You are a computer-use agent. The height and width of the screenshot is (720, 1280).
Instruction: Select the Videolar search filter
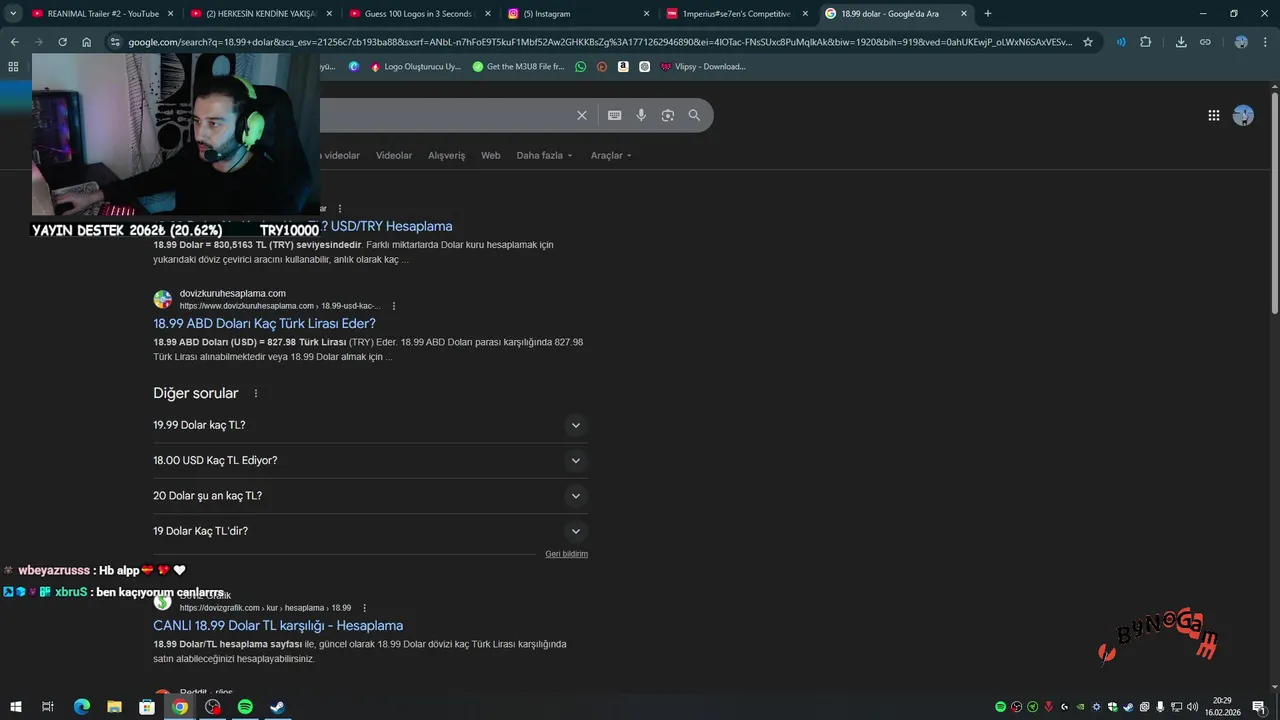click(x=394, y=155)
